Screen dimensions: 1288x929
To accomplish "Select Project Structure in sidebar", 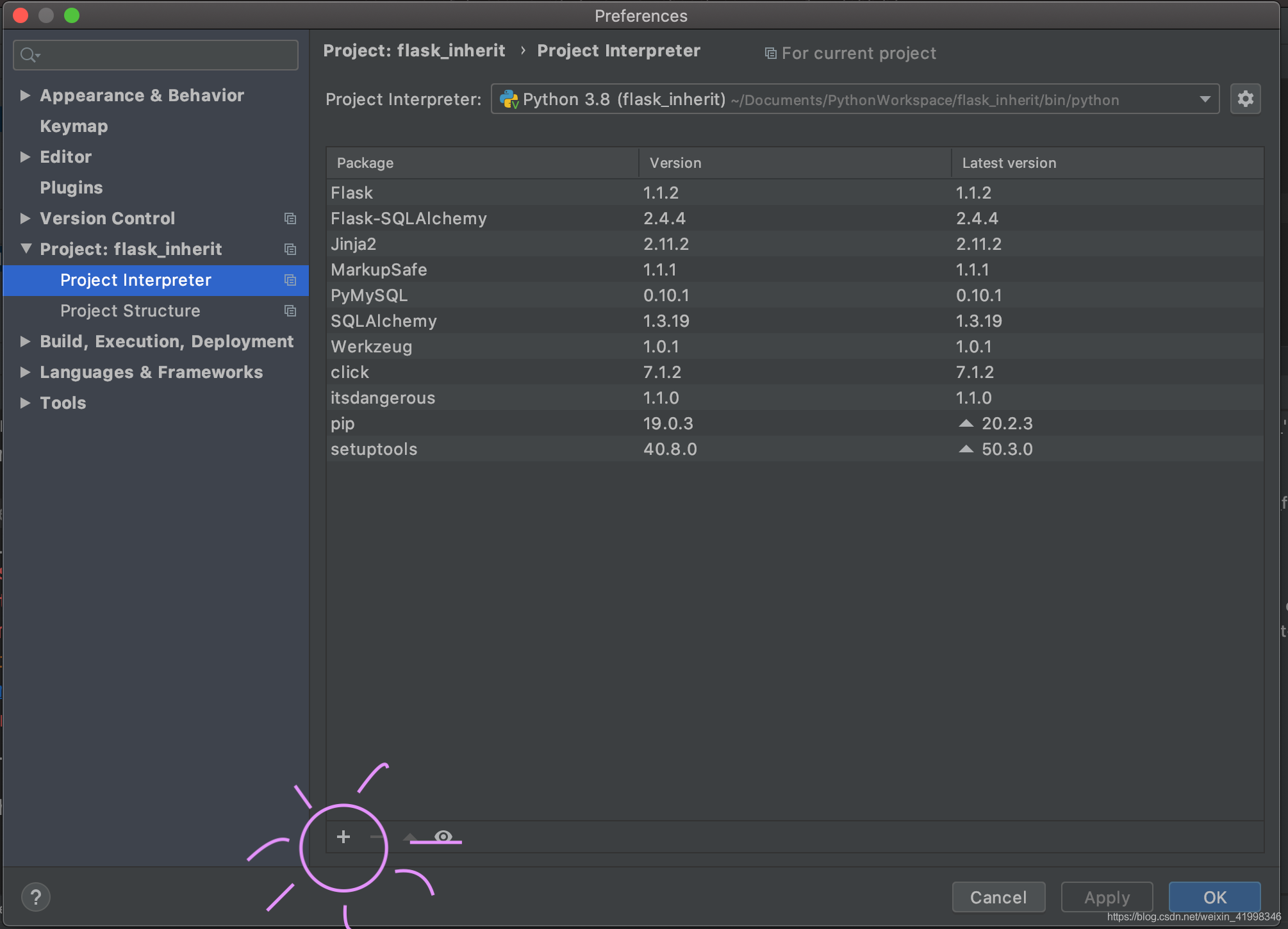I will 156,311.
